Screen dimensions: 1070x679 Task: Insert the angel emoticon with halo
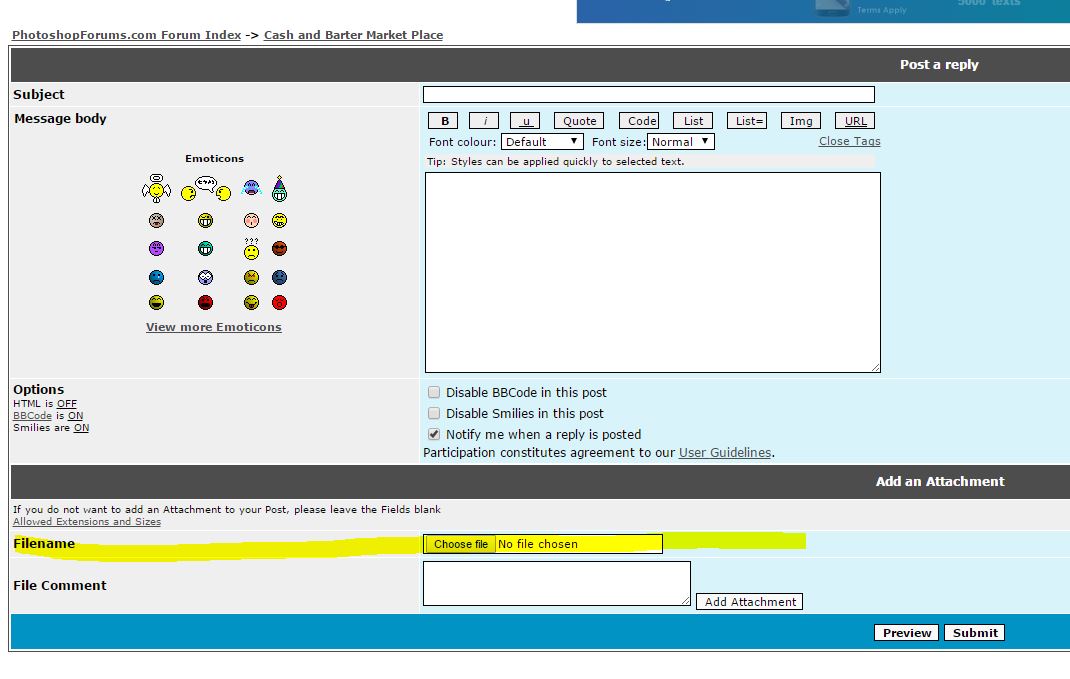point(156,188)
